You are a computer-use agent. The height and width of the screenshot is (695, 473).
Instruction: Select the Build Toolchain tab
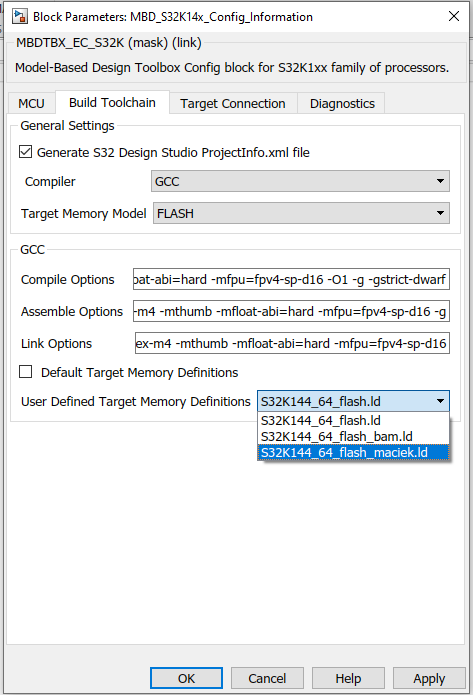[112, 102]
